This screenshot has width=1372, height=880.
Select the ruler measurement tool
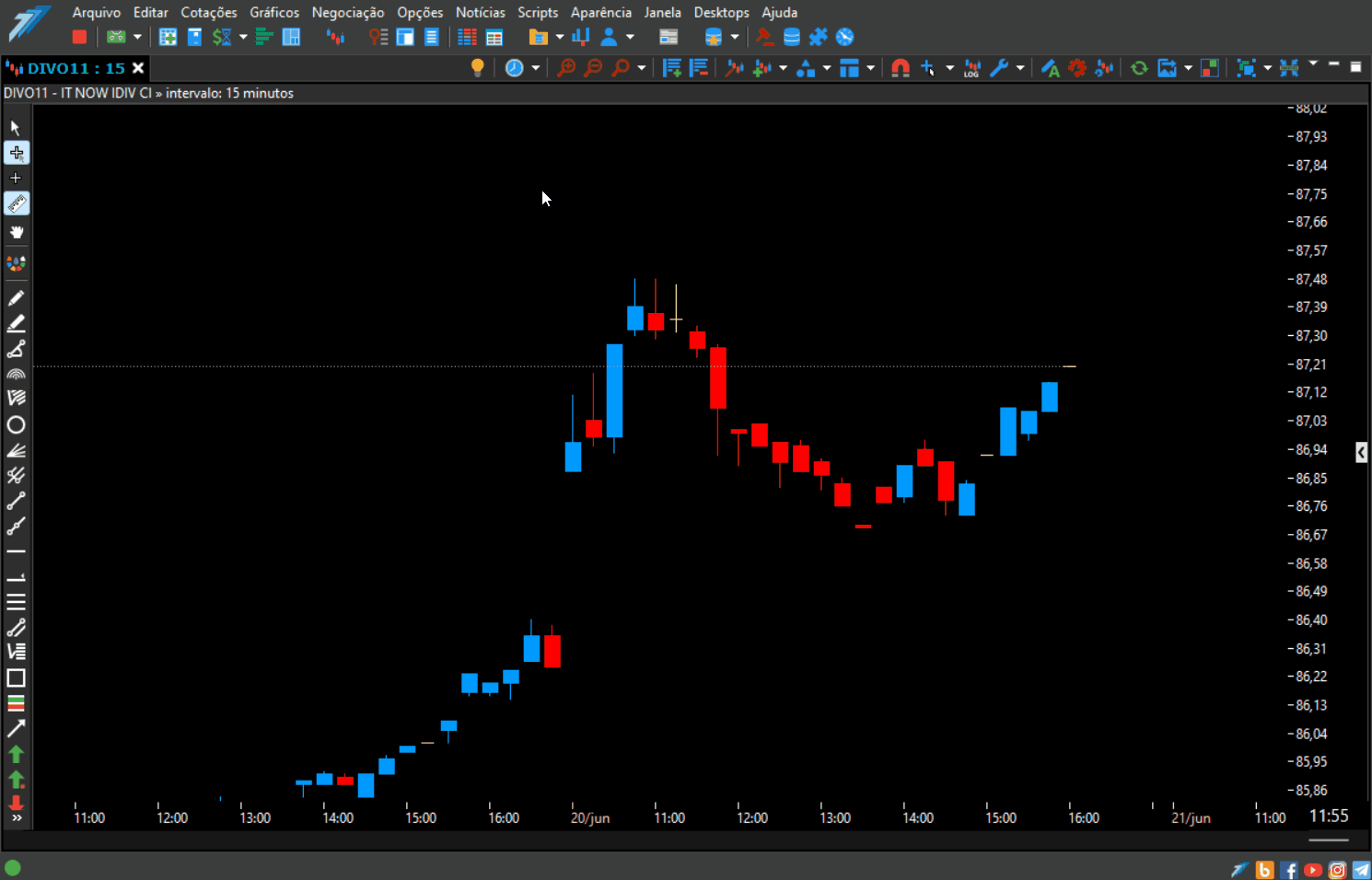tap(17, 203)
